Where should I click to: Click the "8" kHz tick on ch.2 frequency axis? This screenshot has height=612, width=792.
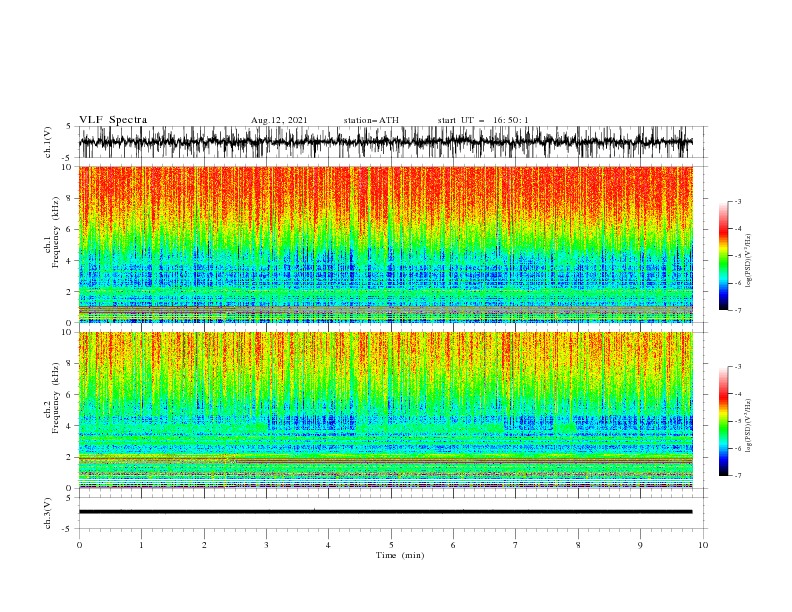pyautogui.click(x=69, y=364)
